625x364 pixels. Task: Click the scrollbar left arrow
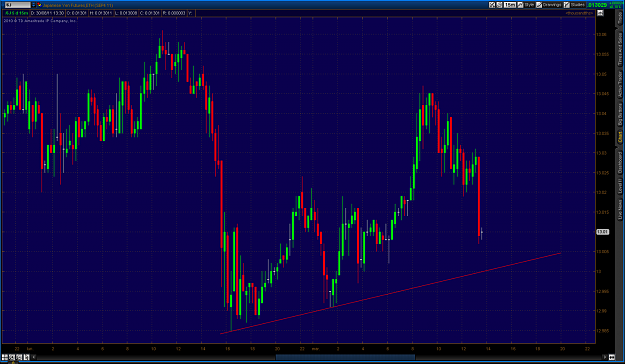[33, 357]
